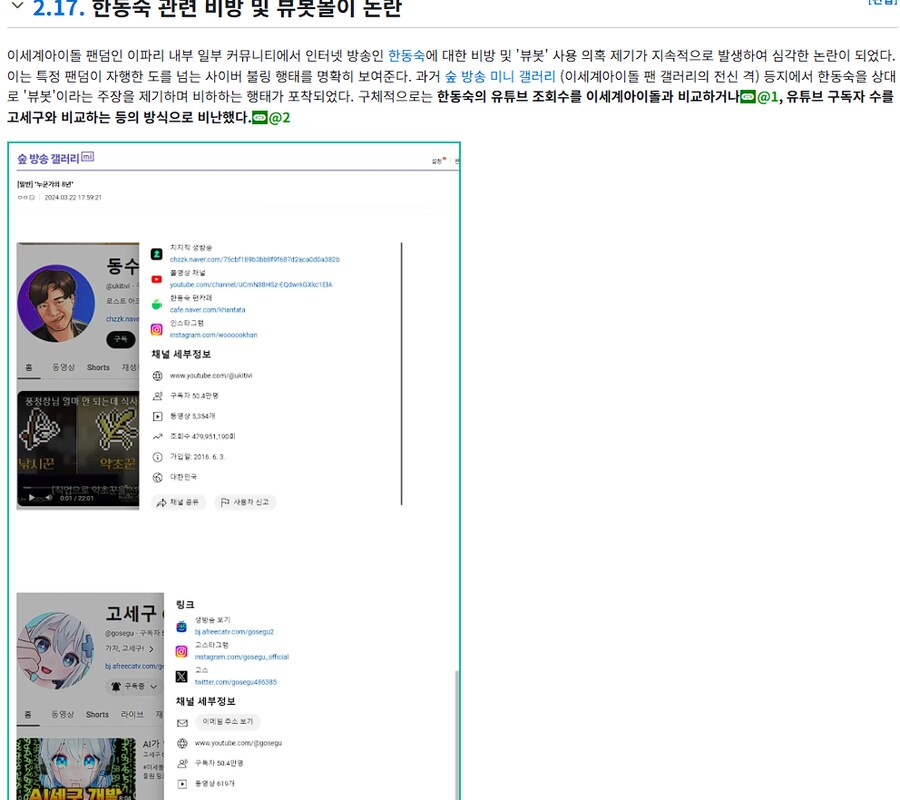Click the Instagram icon beside instagram.com/gosegu_official

coord(181,651)
